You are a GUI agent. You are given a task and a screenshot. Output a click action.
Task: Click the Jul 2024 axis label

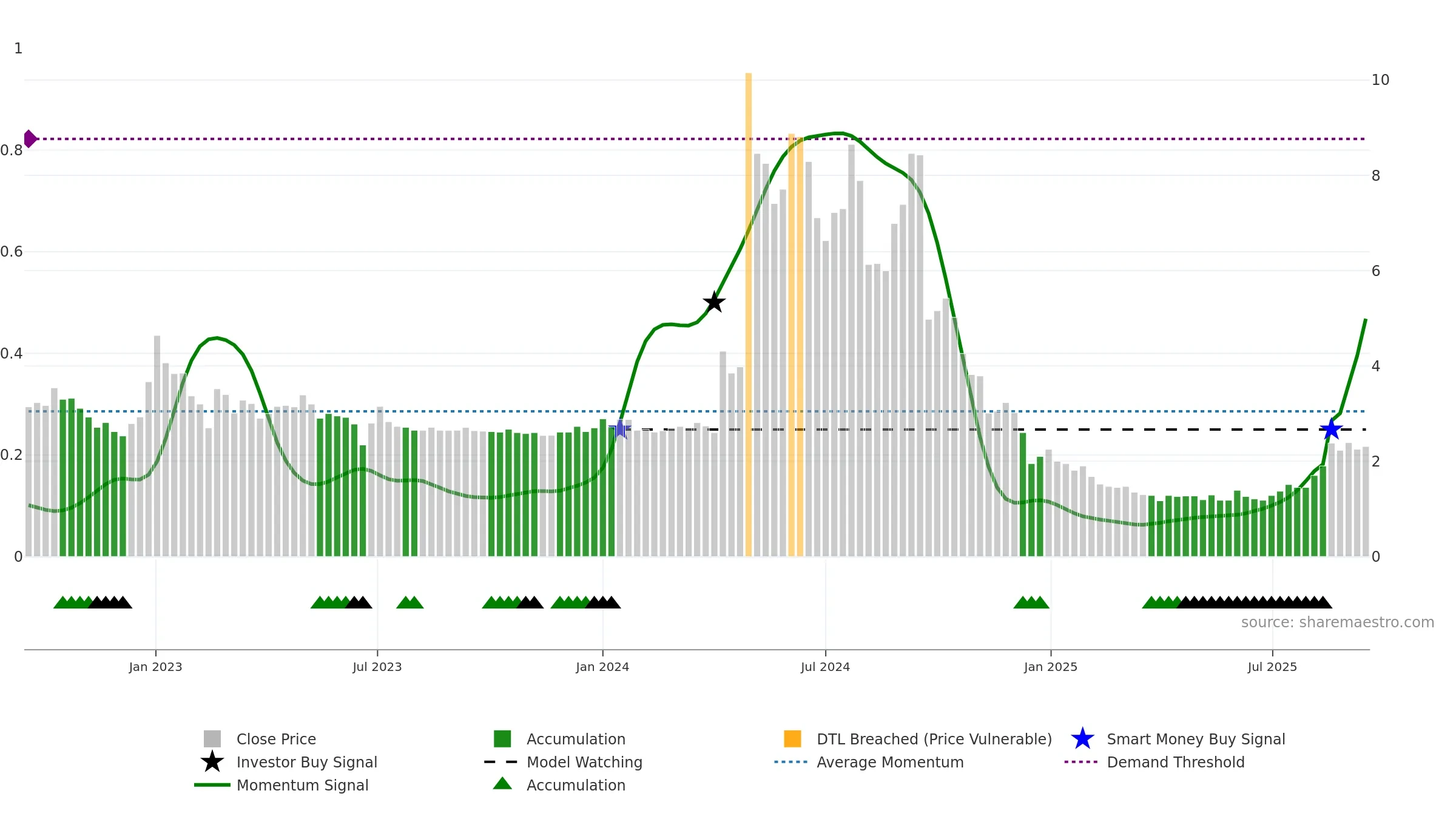point(825,667)
